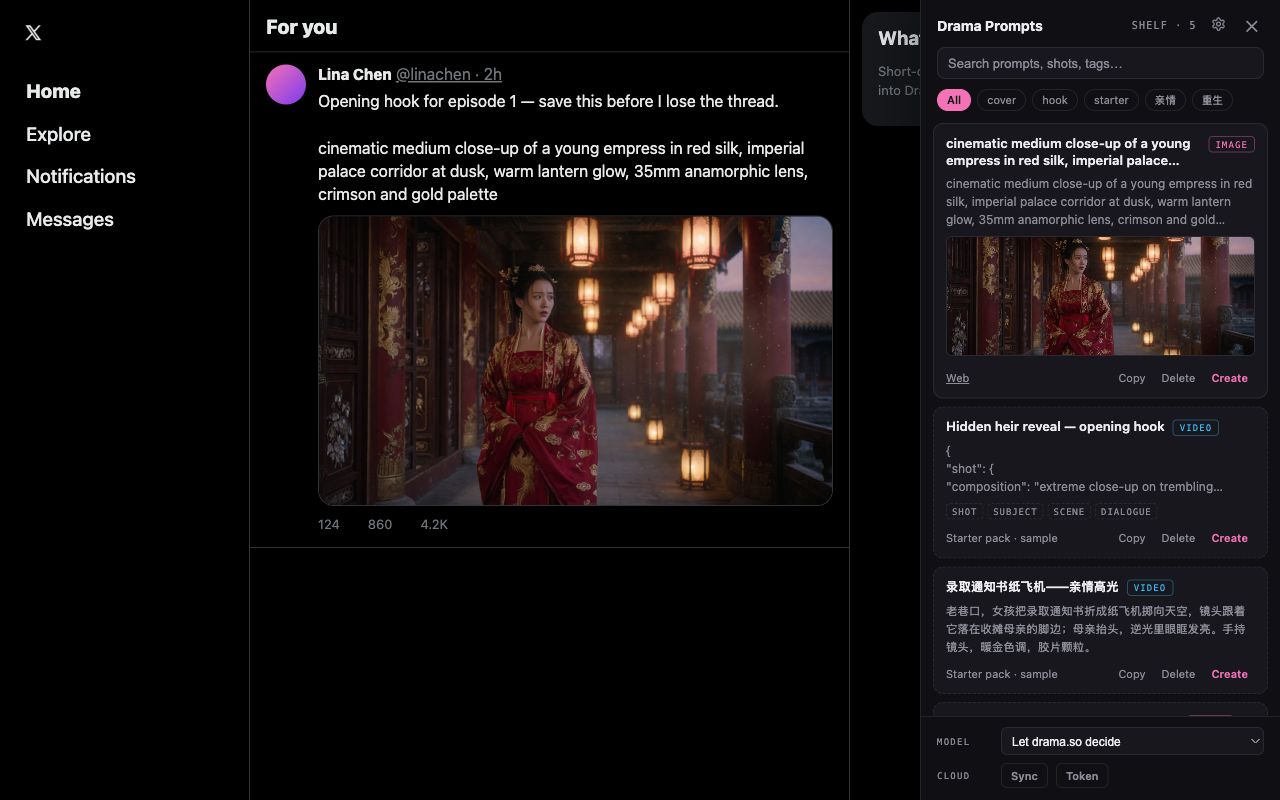This screenshot has width=1280, height=800.
Task: Select the All filter chip
Action: coord(954,100)
